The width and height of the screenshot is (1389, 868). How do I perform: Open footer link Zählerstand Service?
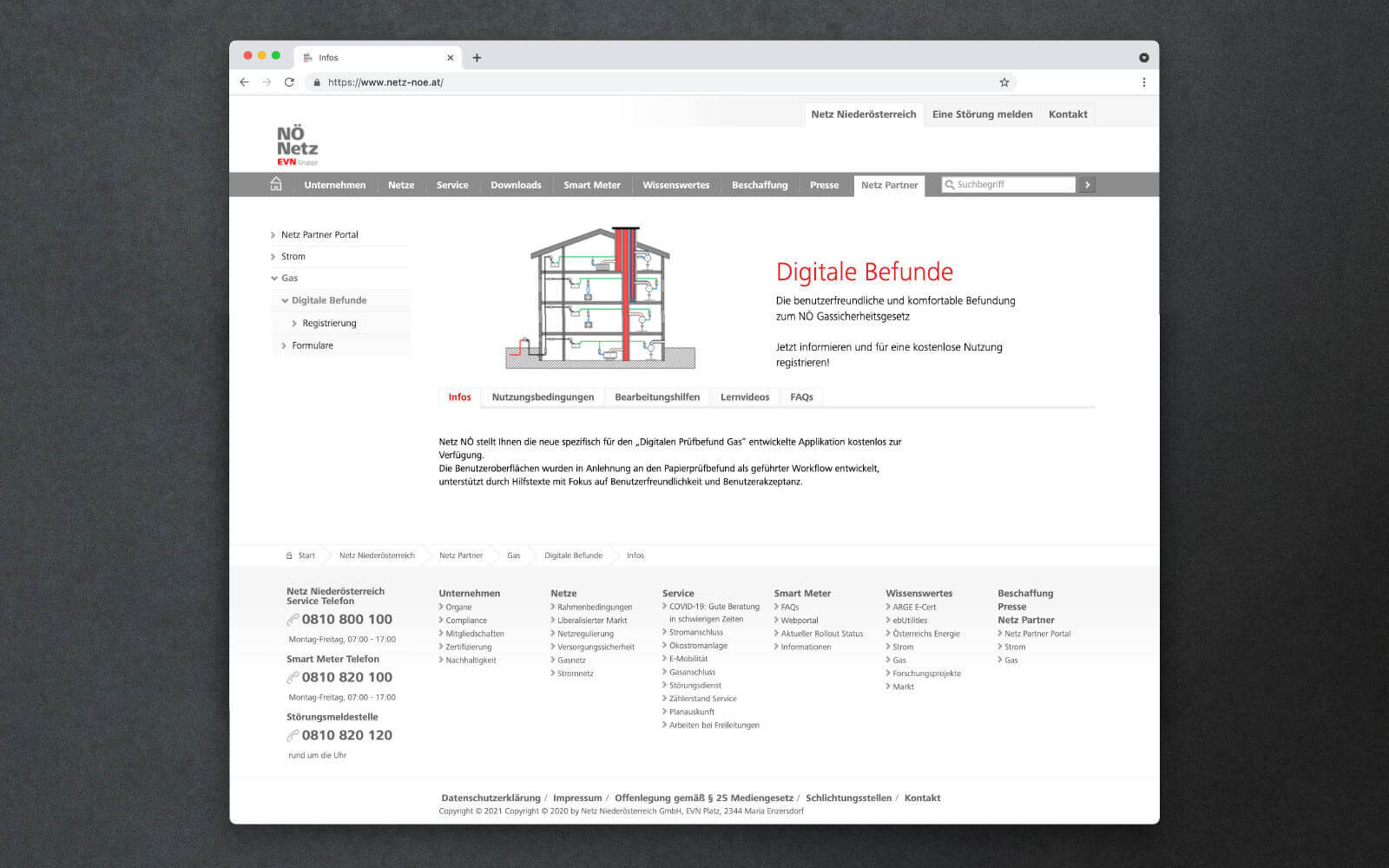click(x=702, y=699)
